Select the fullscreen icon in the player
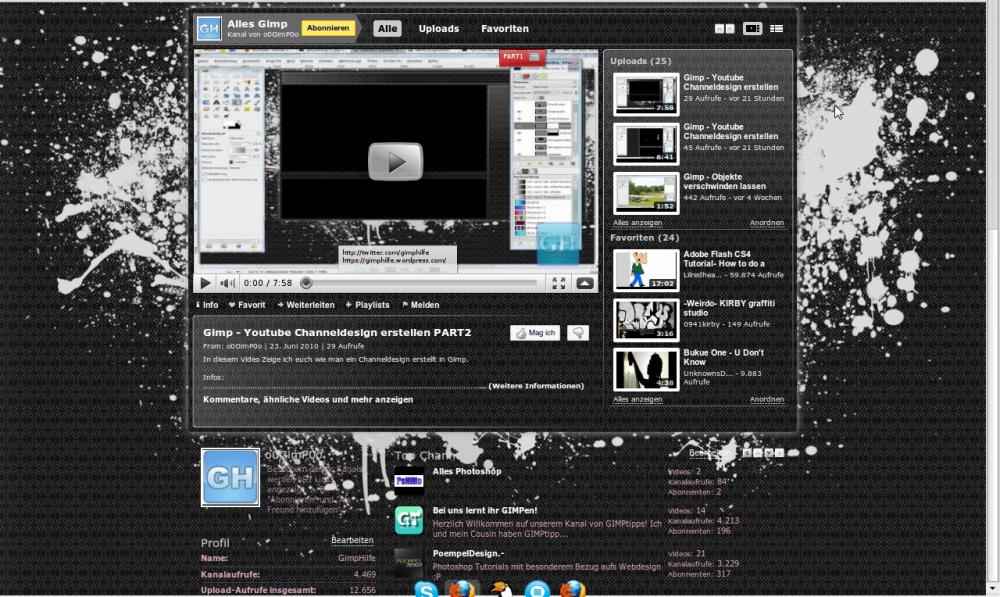The width and height of the screenshot is (1000, 597). 558,283
